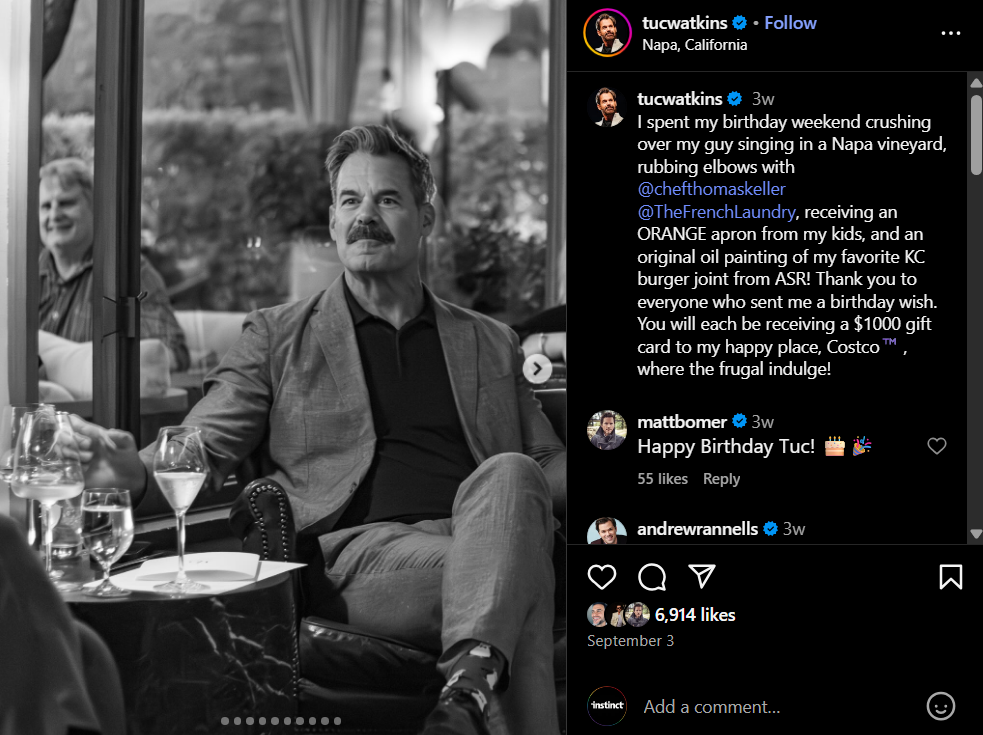Open the @chefthomaskeller mention
Screen dimensions: 983x735
pyautogui.click(x=711, y=189)
